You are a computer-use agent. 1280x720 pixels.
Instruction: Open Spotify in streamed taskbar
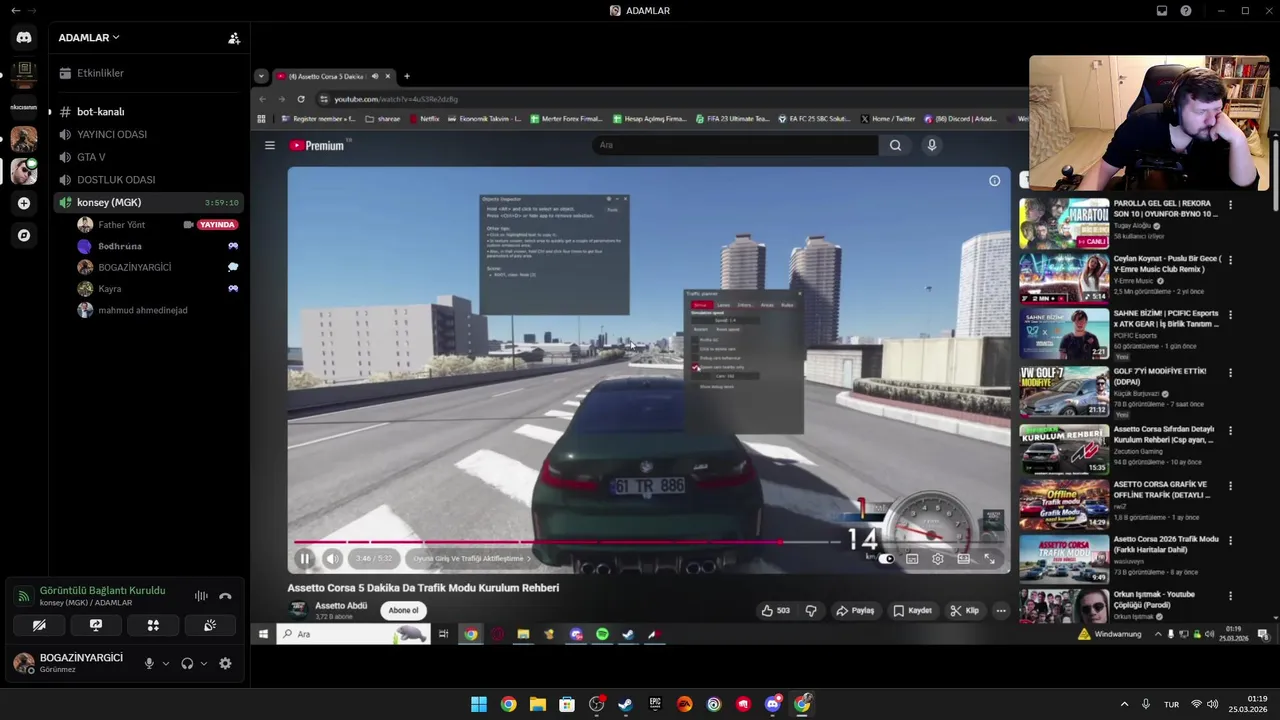pyautogui.click(x=602, y=634)
